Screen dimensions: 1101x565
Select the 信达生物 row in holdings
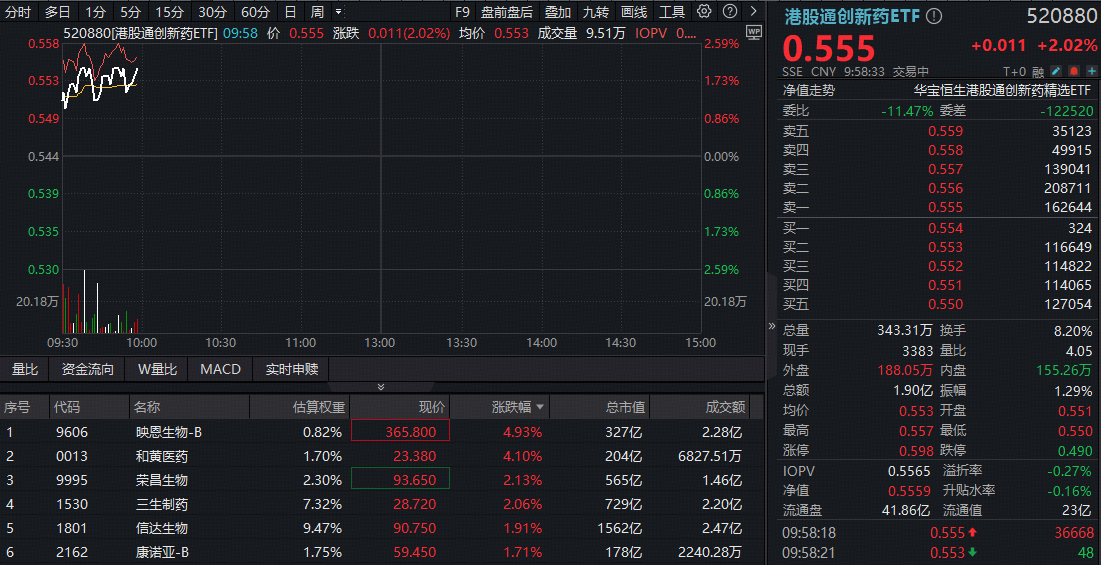click(x=162, y=528)
